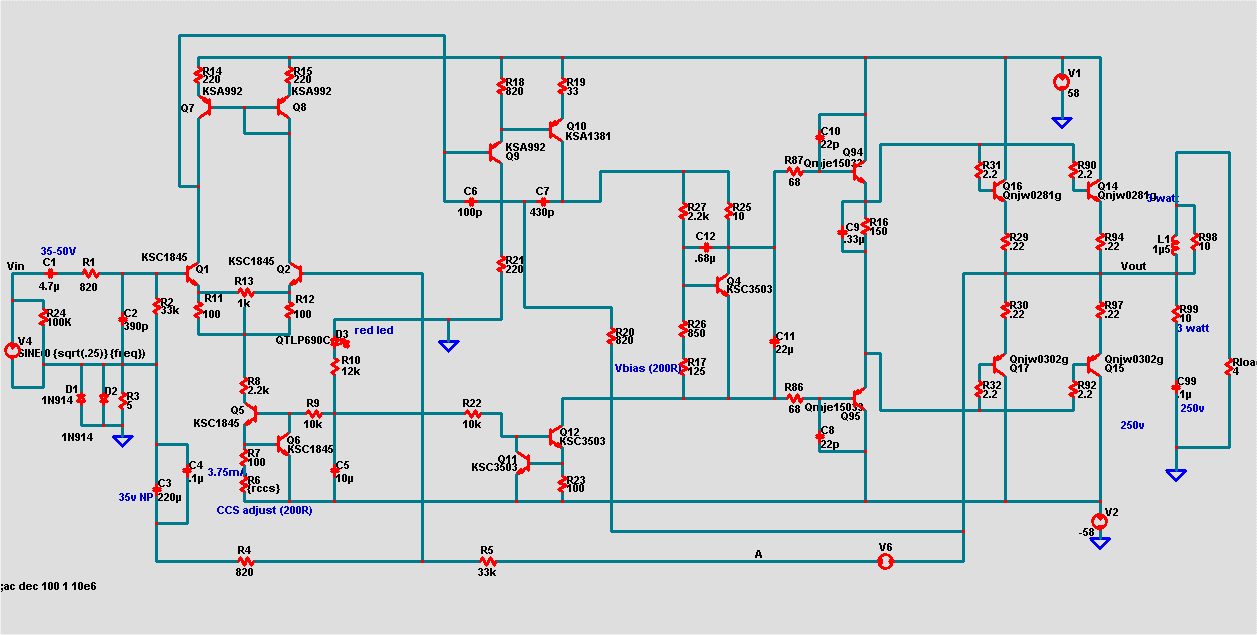The width and height of the screenshot is (1257, 635).
Task: Select resistor R22 10k
Action: click(x=472, y=413)
